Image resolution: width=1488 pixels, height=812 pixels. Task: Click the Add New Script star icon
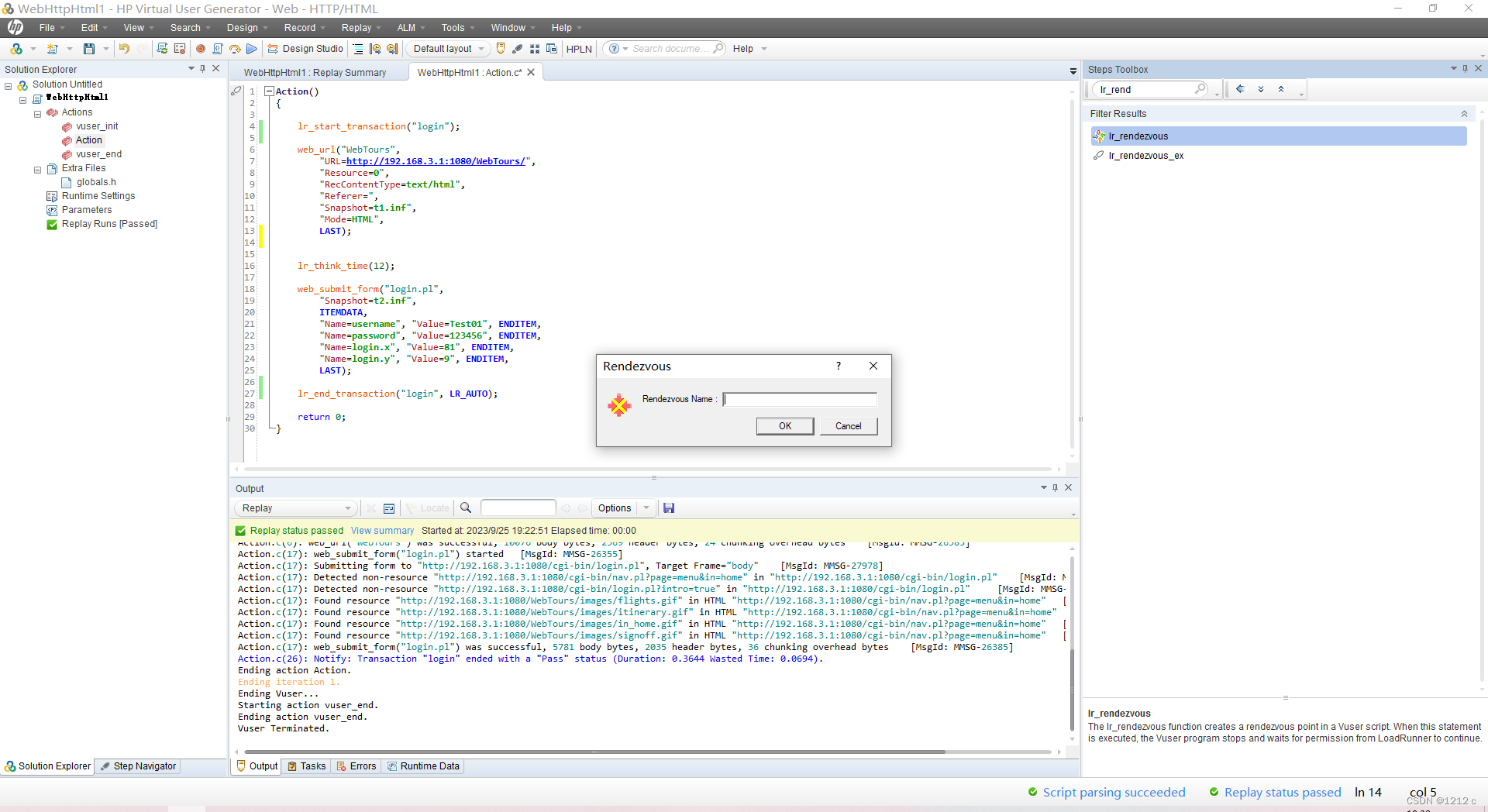53,49
